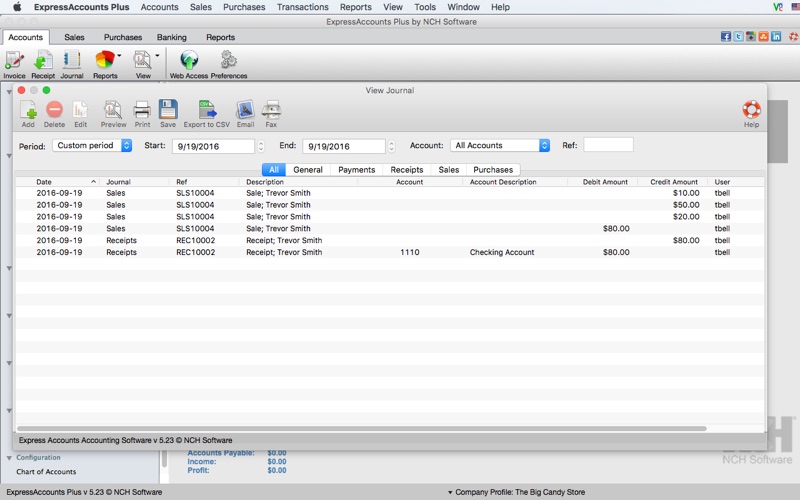The height and width of the screenshot is (500, 800).
Task: Delete the selected journal entry
Action: (54, 113)
